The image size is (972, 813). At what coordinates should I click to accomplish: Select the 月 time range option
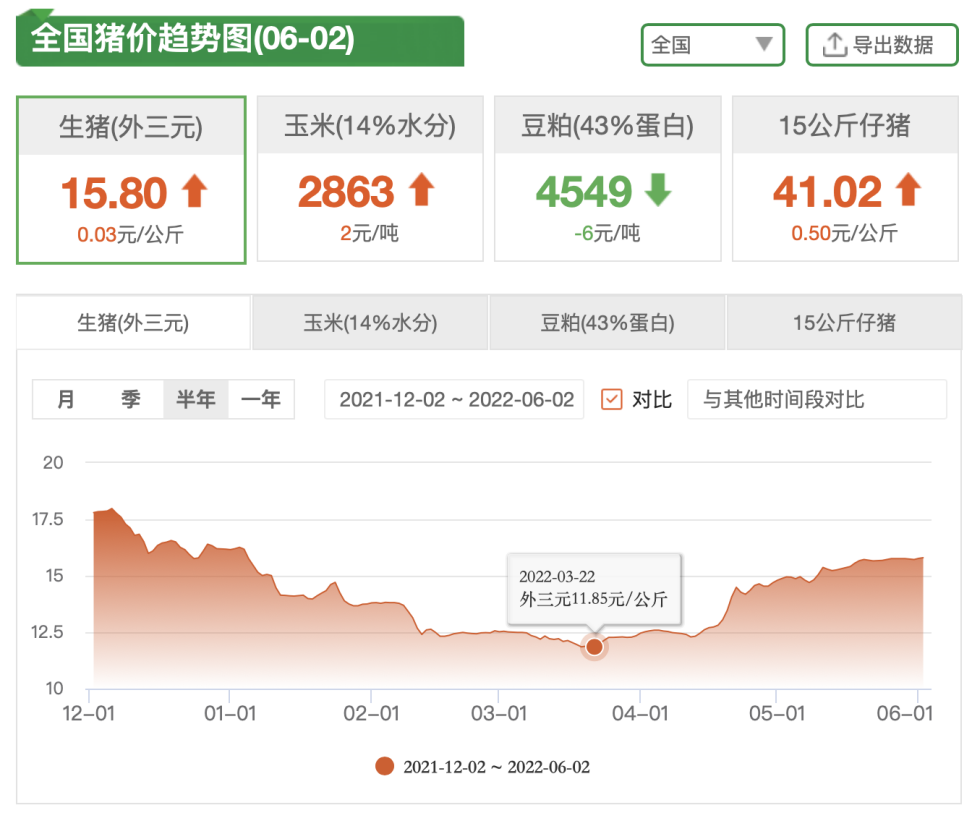(x=66, y=398)
